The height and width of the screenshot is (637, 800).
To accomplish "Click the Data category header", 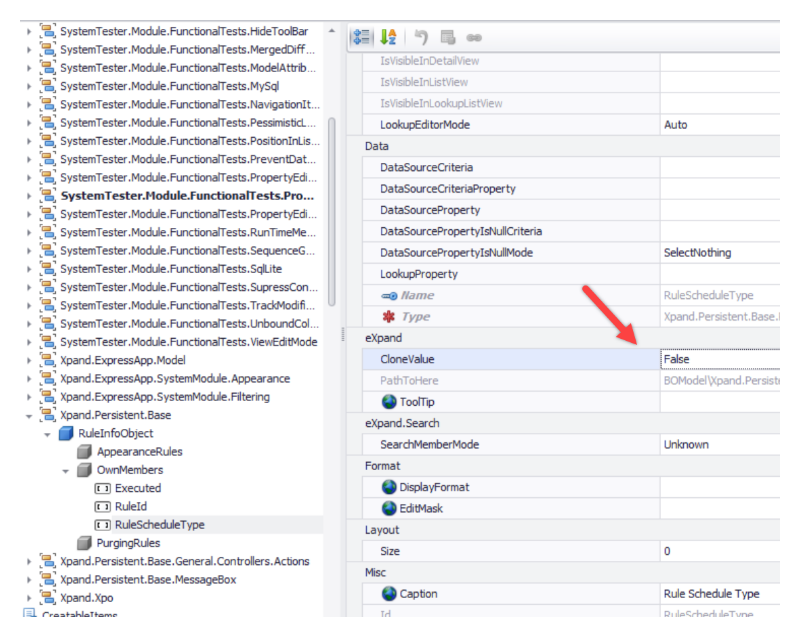I will [x=377, y=146].
